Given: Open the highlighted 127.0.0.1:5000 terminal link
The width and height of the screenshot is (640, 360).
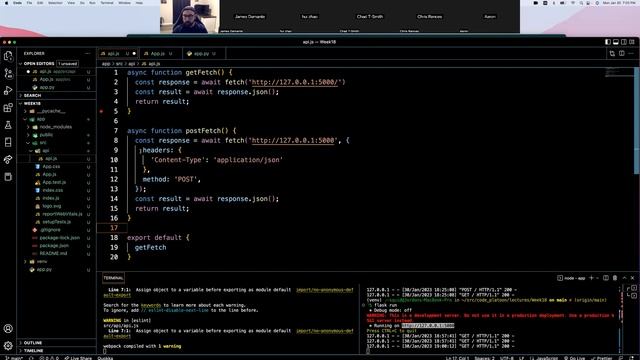Looking at the screenshot, I should (x=427, y=326).
